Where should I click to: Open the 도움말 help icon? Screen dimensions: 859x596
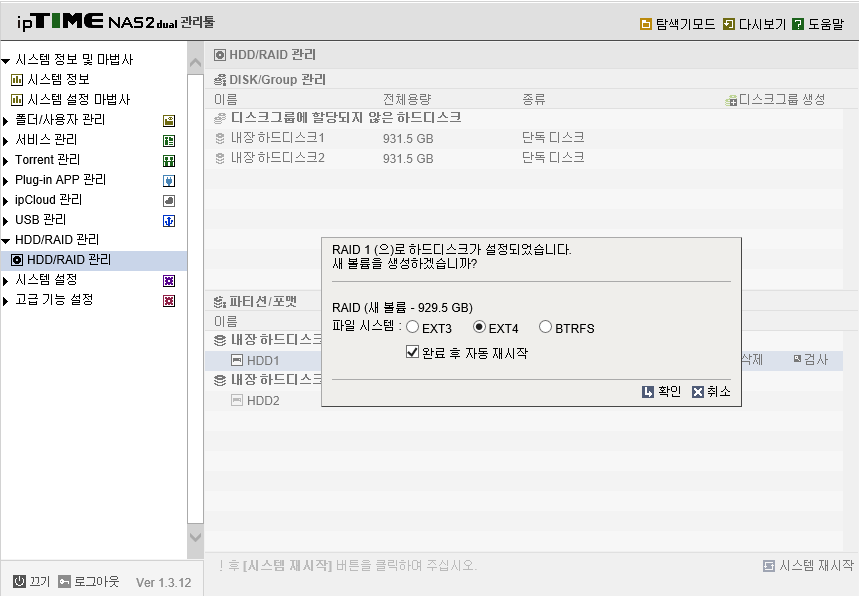point(798,24)
